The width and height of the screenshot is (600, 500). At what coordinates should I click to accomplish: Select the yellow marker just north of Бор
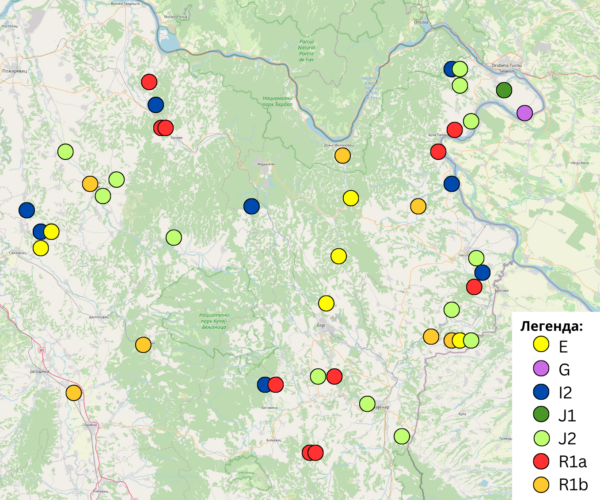(x=326, y=303)
